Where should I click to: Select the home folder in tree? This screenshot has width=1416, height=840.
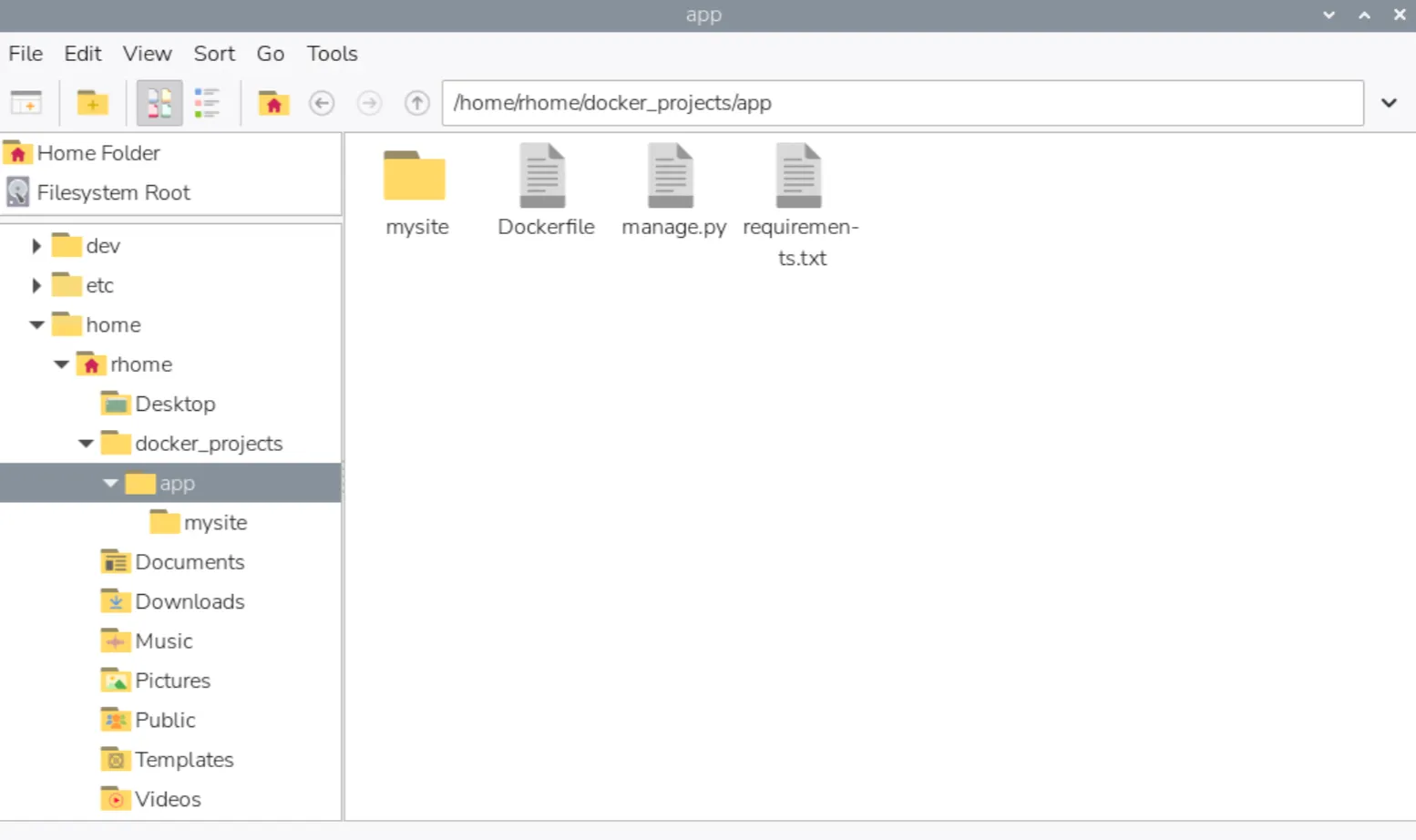pos(96,325)
